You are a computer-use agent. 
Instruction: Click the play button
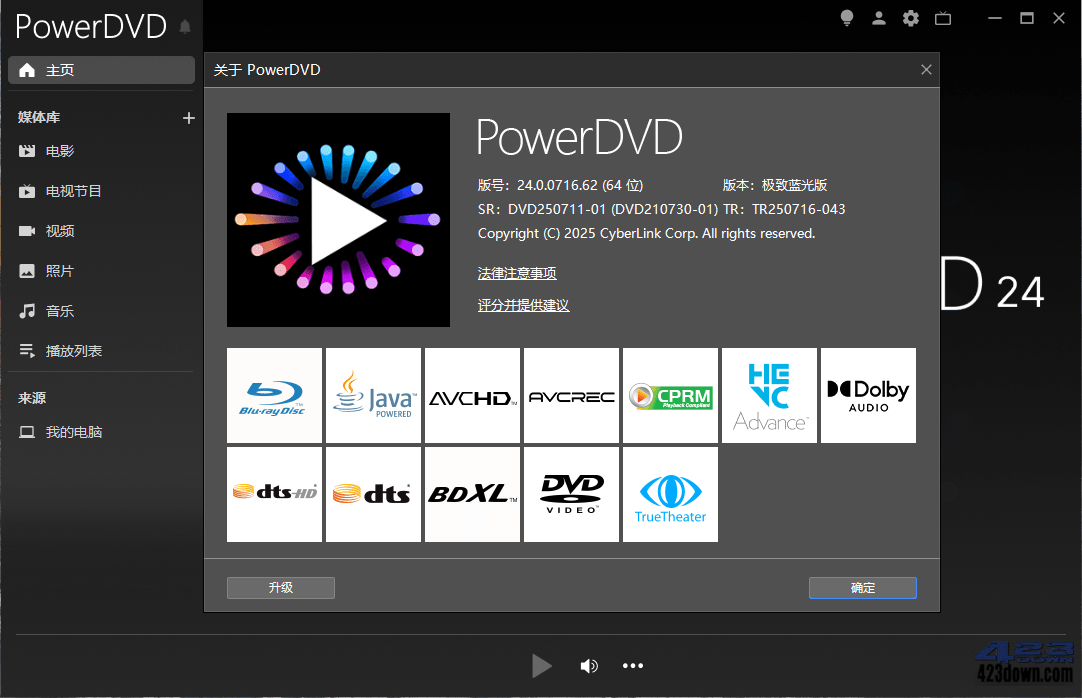tap(541, 665)
